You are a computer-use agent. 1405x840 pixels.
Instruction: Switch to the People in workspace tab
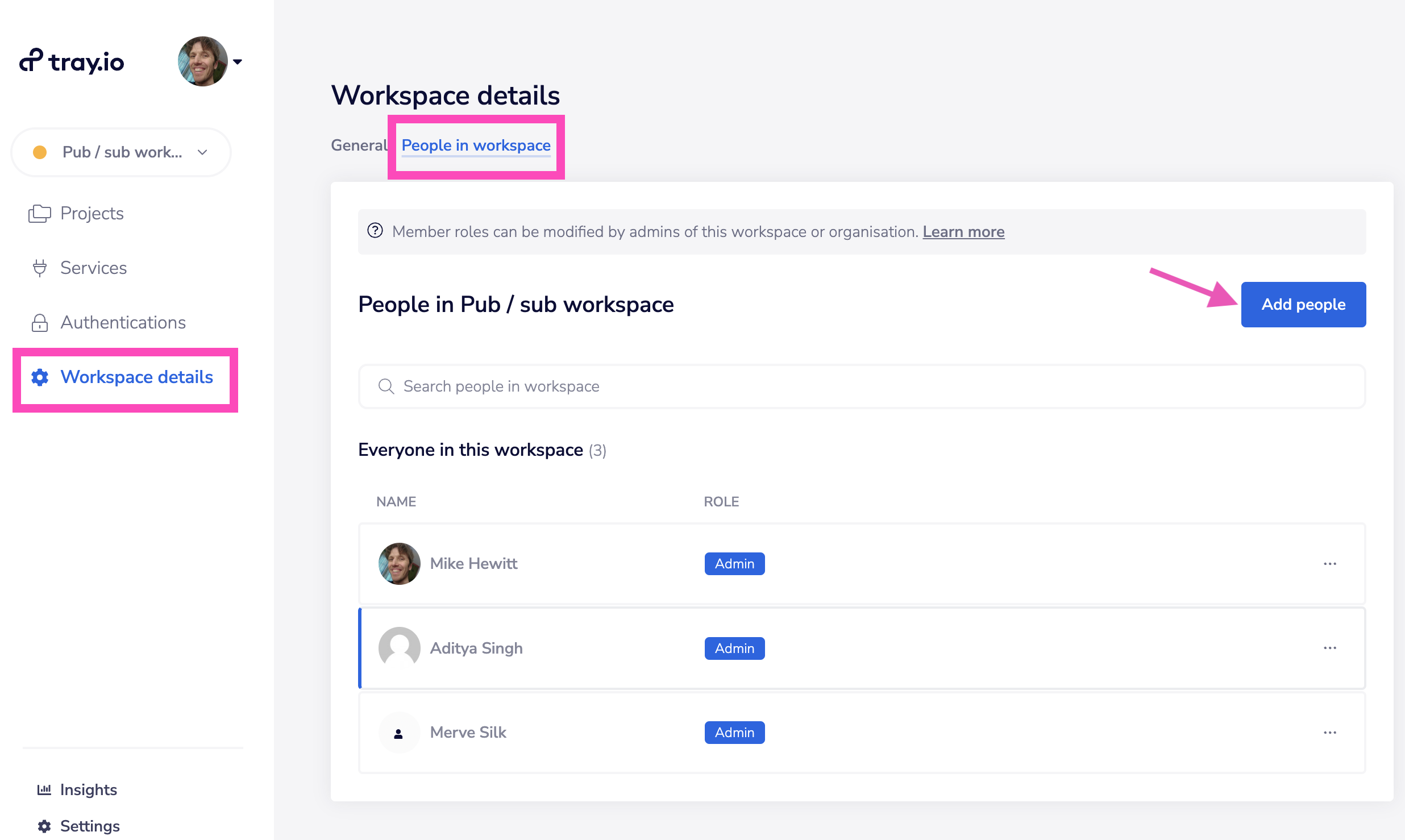click(476, 145)
